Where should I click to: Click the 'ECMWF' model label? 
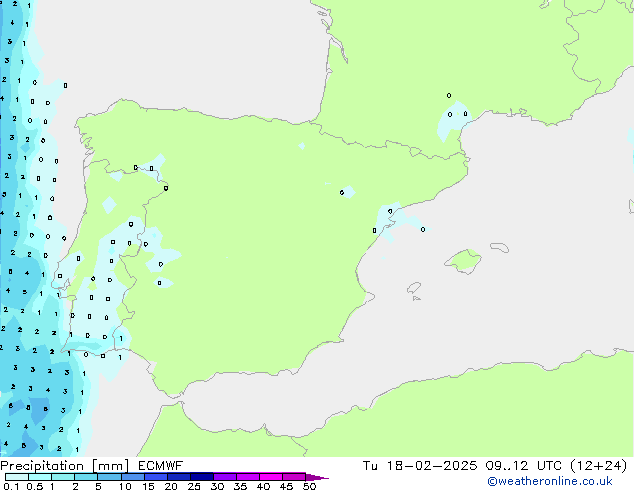161,466
